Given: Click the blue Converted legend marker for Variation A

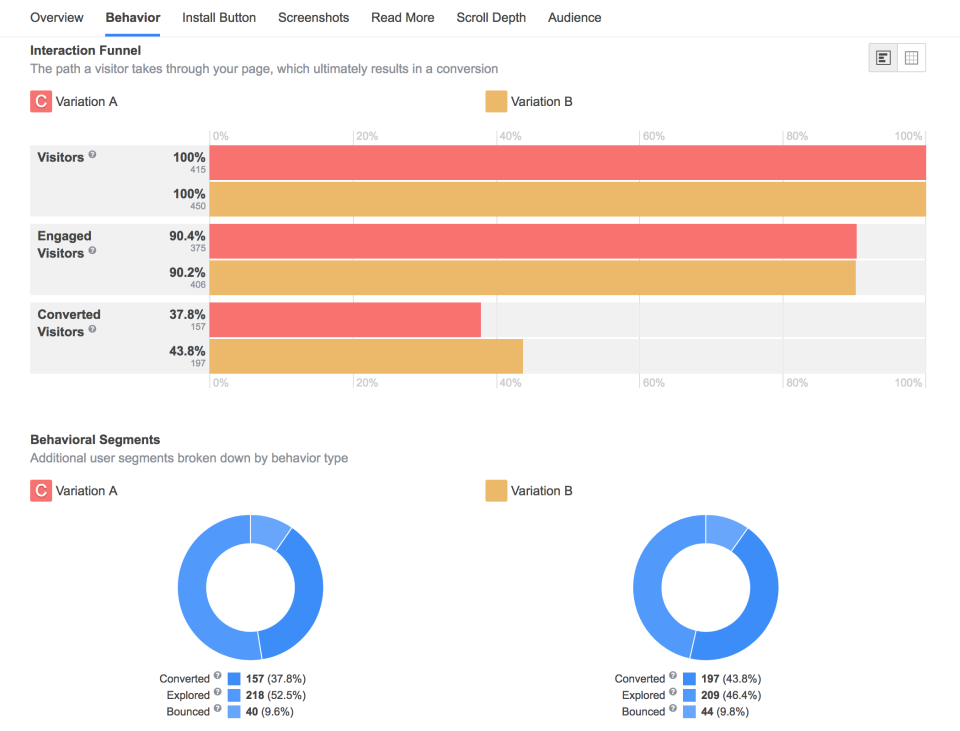Looking at the screenshot, I should tap(232, 678).
